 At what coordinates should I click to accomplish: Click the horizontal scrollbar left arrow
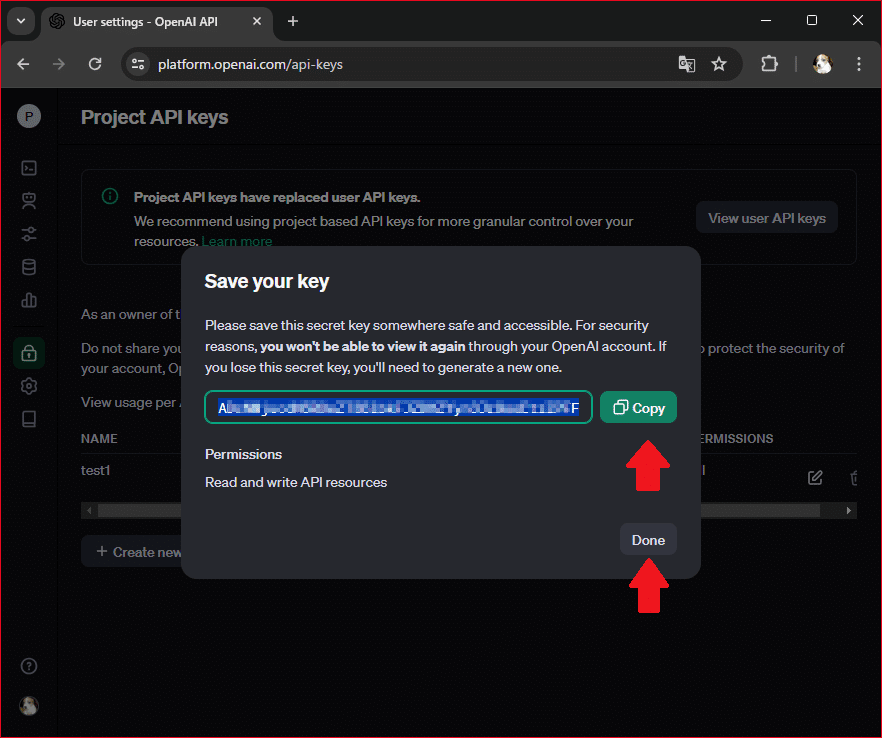click(89, 511)
